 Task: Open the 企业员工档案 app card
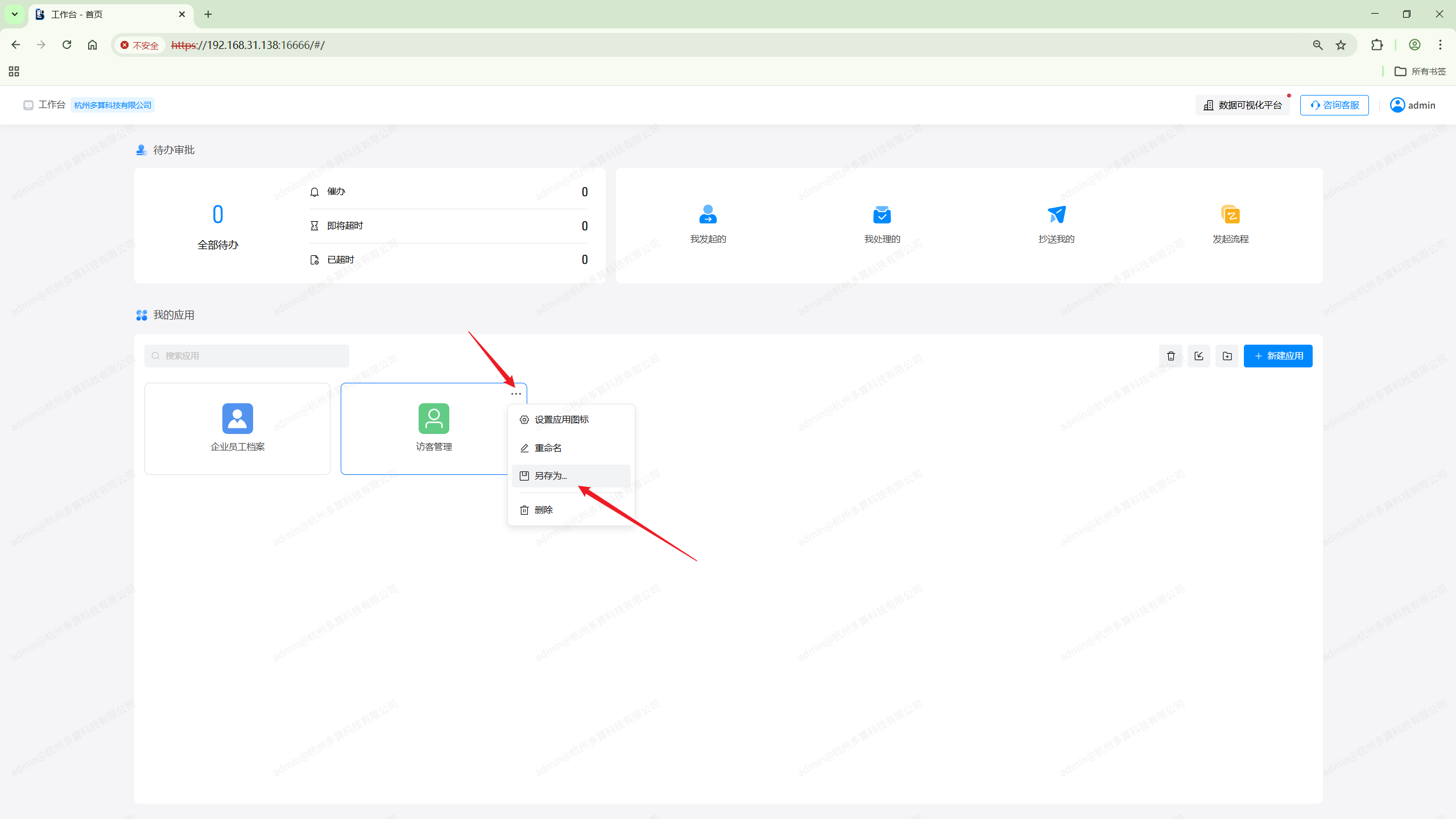[237, 428]
